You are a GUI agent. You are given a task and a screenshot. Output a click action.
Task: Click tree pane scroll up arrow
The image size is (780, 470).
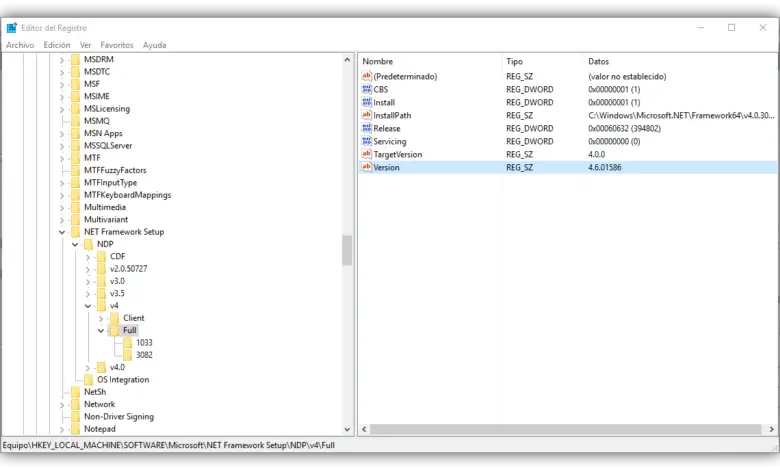[x=347, y=60]
